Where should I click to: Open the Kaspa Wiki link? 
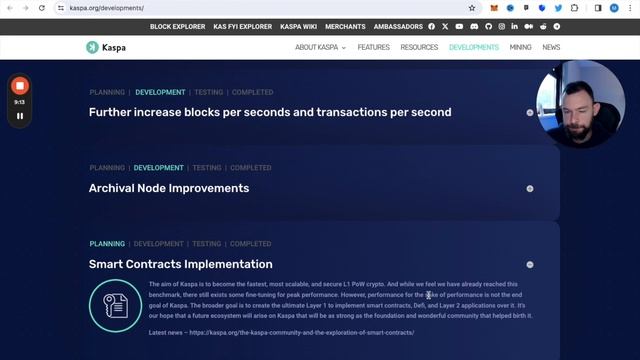(298, 27)
